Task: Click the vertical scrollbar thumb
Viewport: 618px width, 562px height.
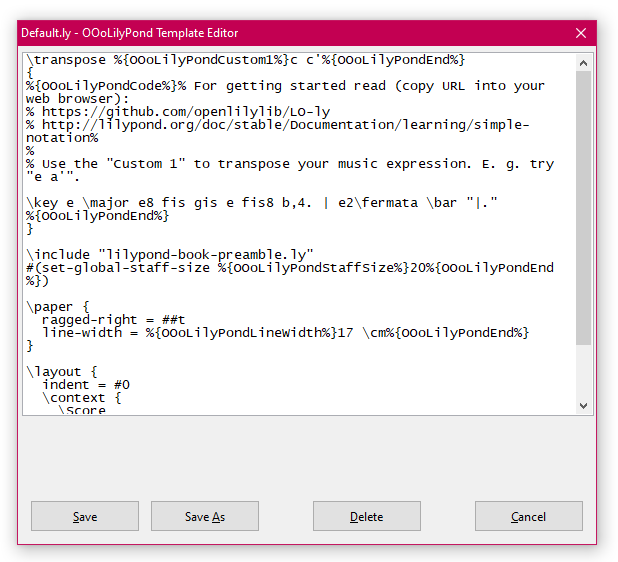Action: 583,208
